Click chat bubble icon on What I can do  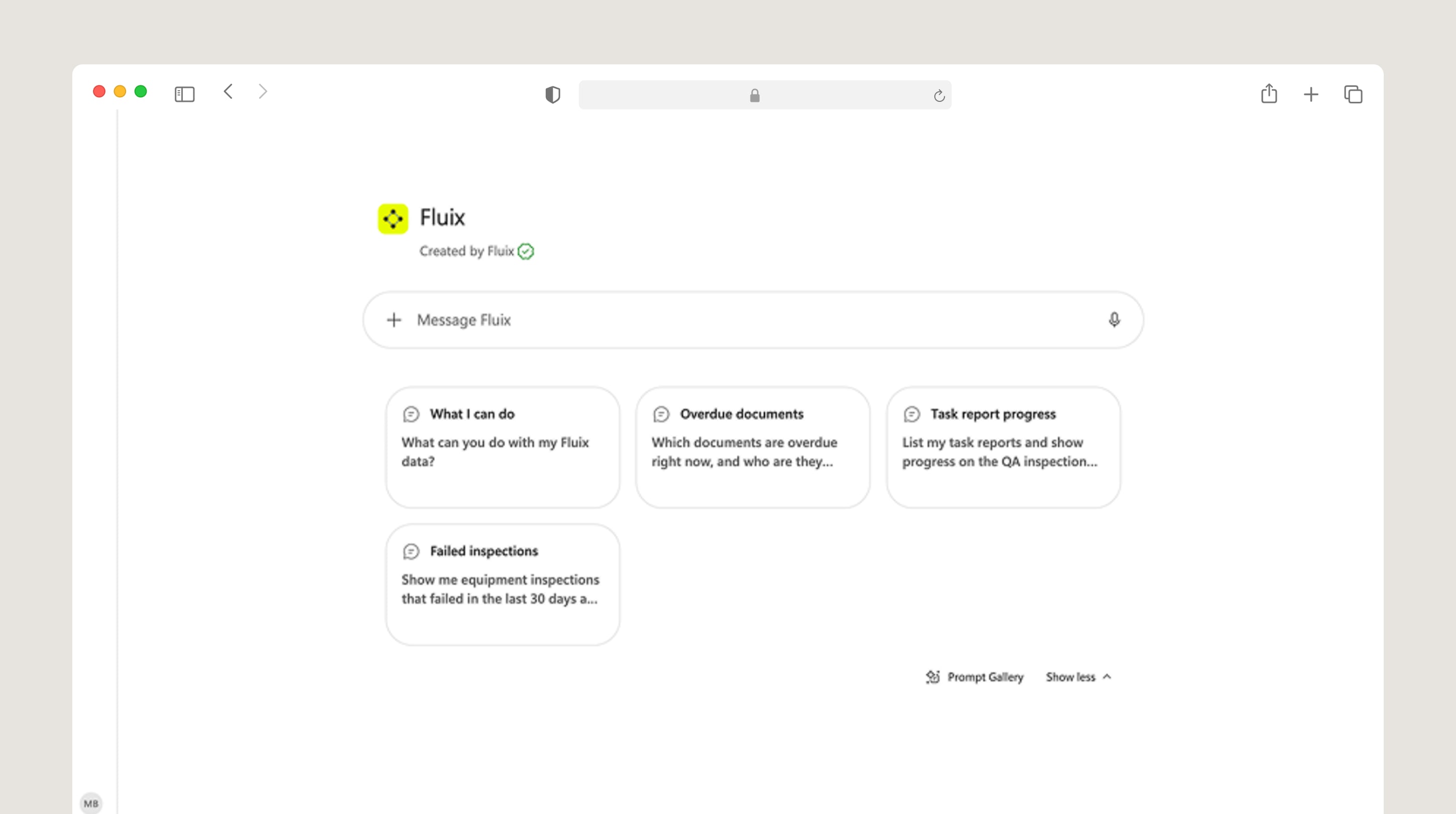(411, 414)
